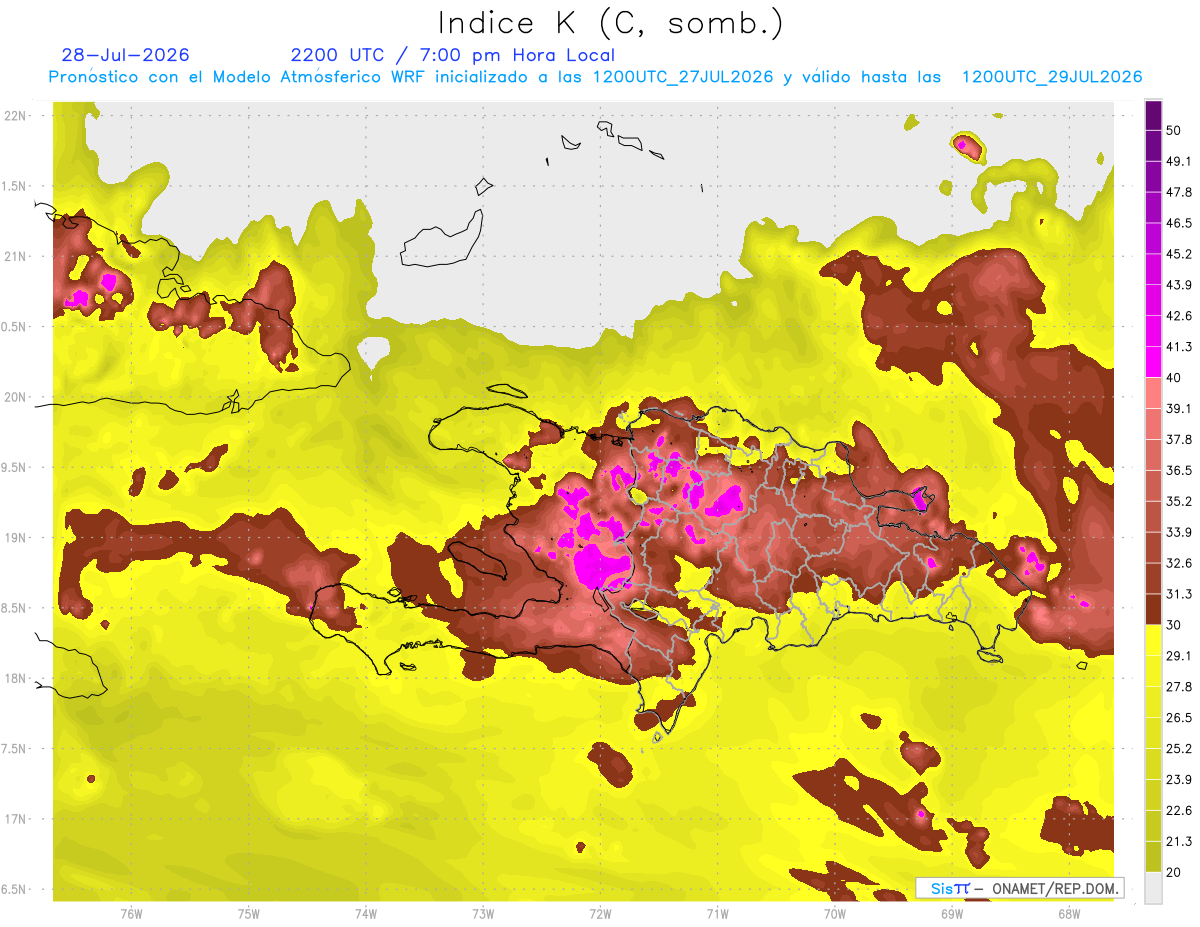1200x927 pixels.
Task: Click the "40" color scale label
Action: pos(1175,377)
